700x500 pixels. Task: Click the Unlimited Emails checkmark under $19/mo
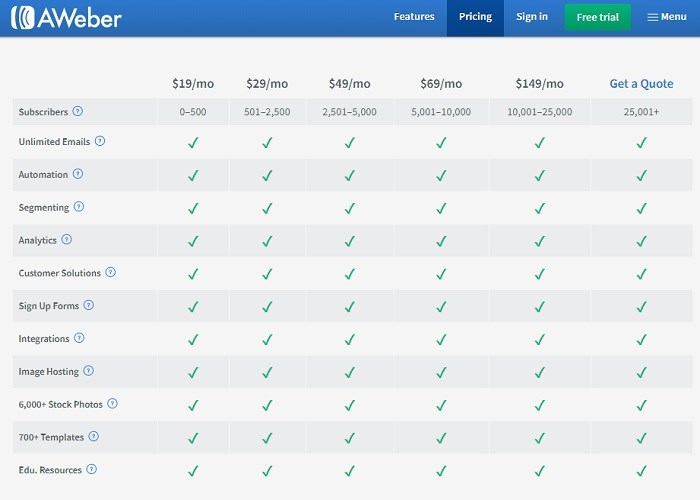(193, 142)
